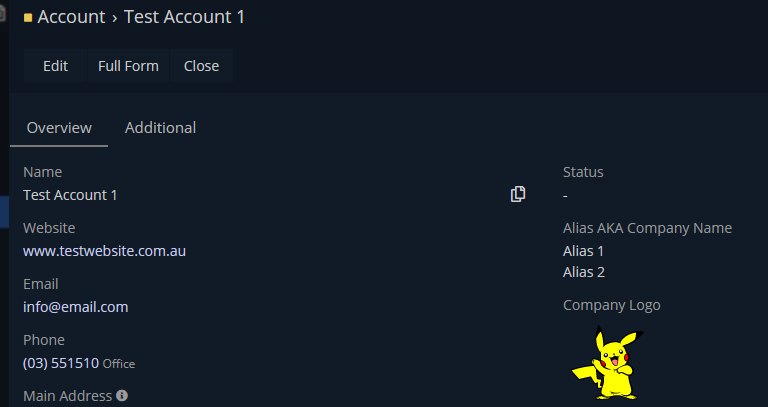Click the info@email.com email address
The height and width of the screenshot is (407, 768).
pos(75,307)
